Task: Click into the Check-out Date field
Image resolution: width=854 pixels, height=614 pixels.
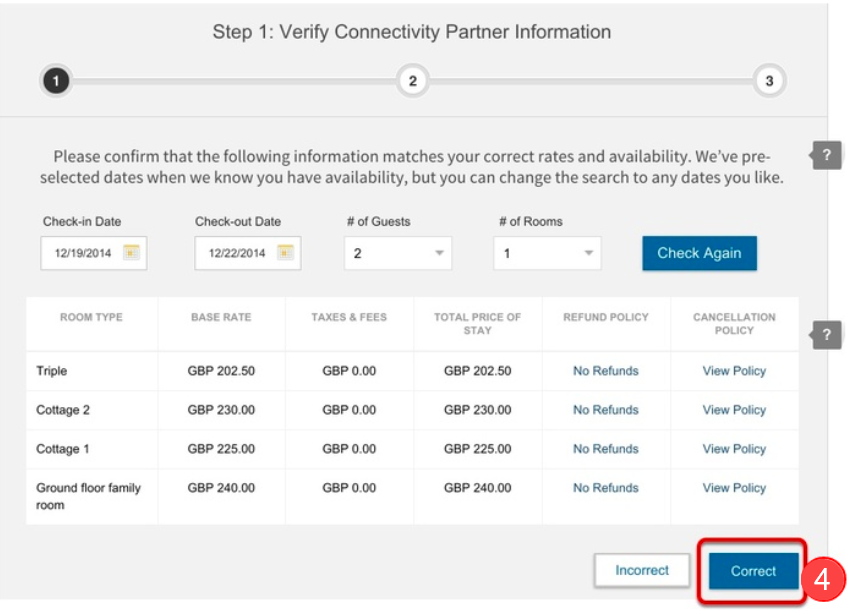Action: (236, 254)
